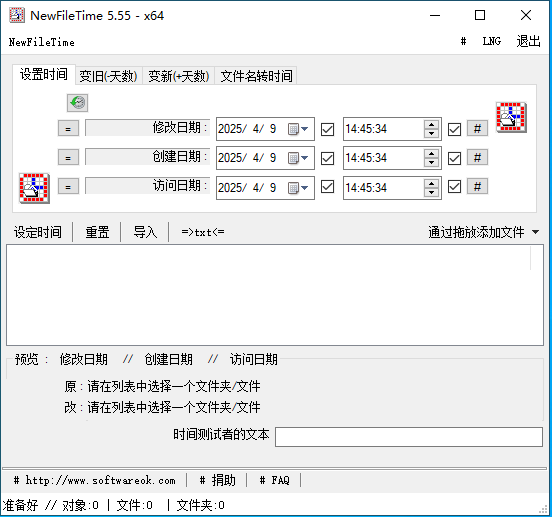Open the NewFileTime menu

tap(42, 42)
